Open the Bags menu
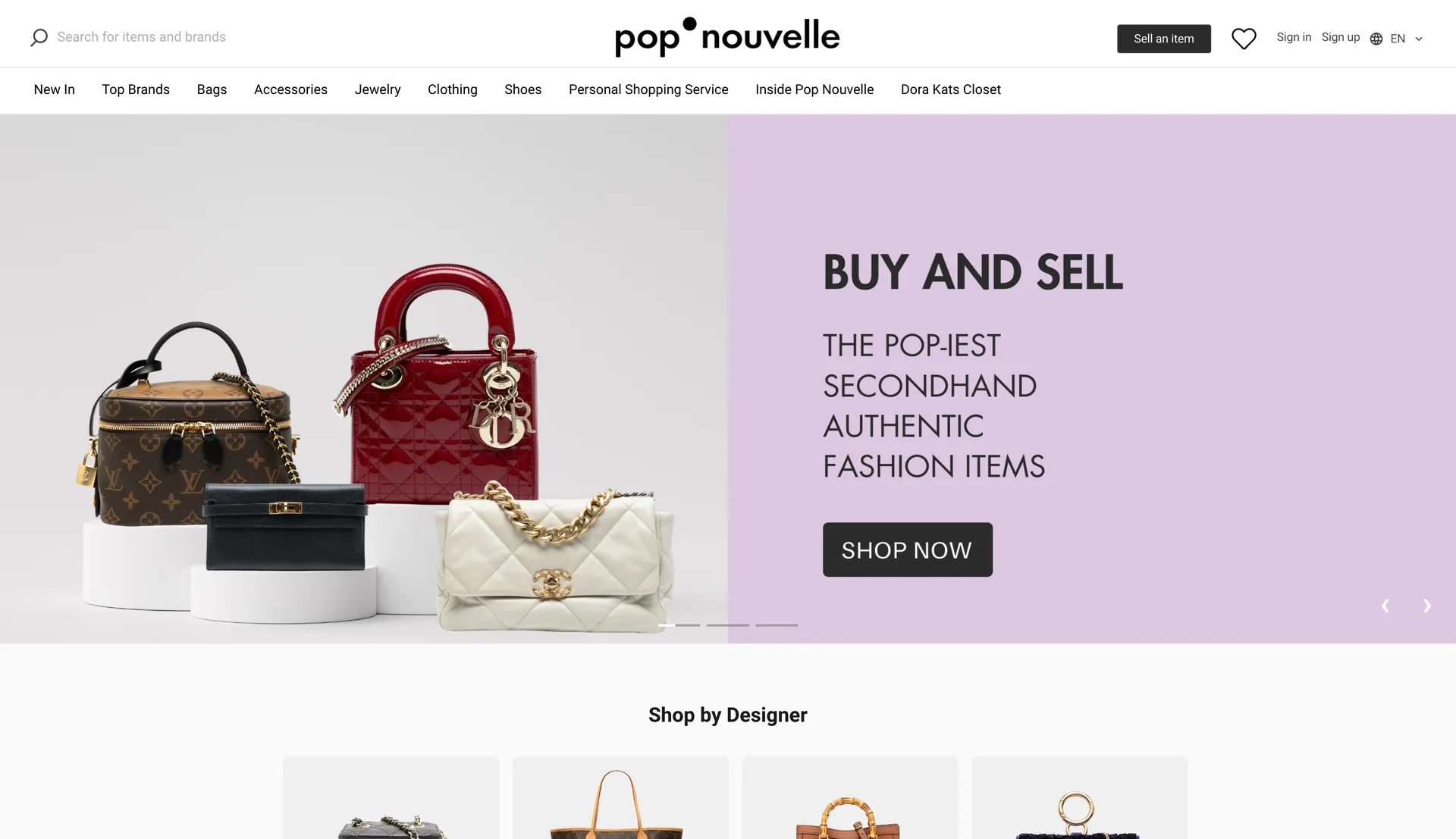The width and height of the screenshot is (1456, 839). [212, 89]
